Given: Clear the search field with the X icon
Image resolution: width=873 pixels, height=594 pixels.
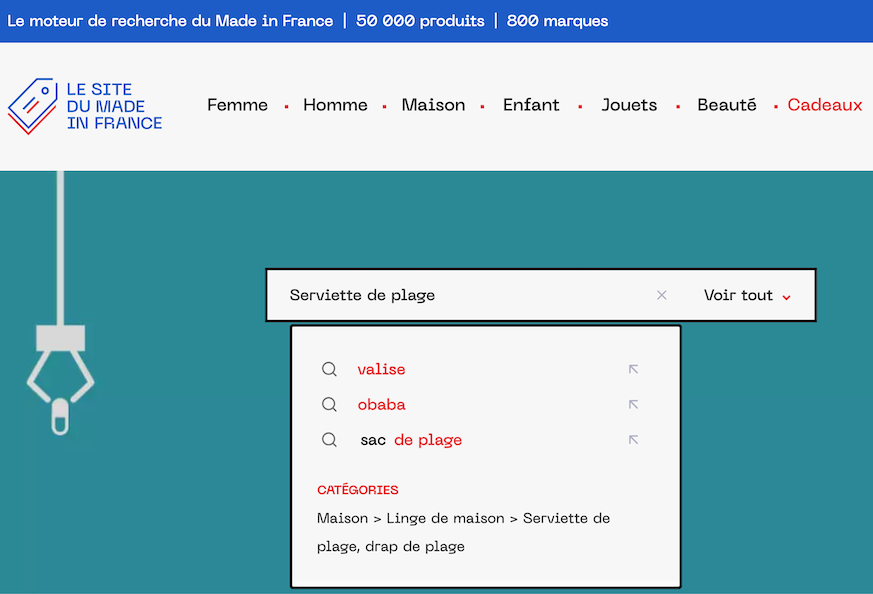Looking at the screenshot, I should [661, 295].
